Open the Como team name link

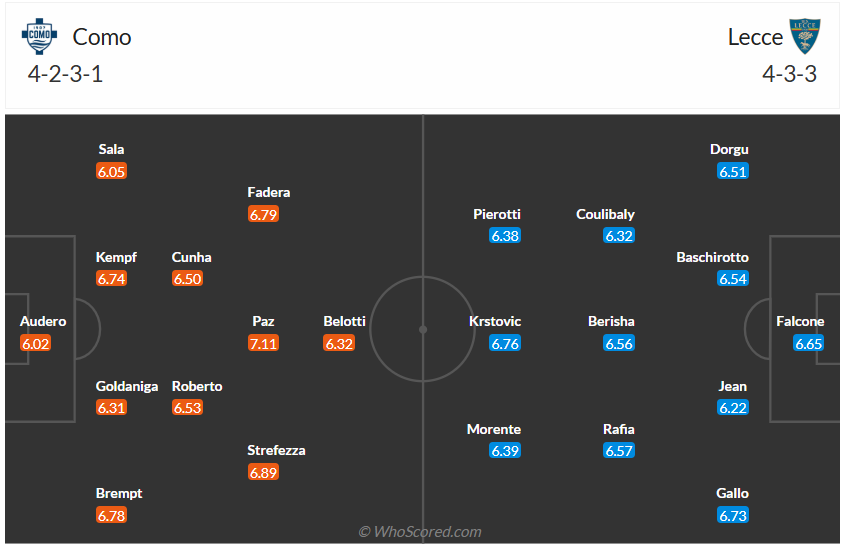click(102, 37)
